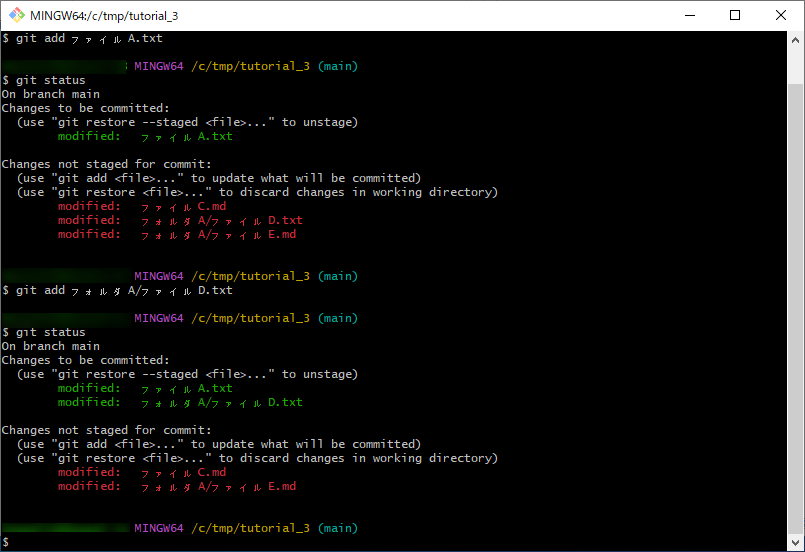The image size is (805, 552).
Task: Close the MINGW64 terminal window
Action: pyautogui.click(x=780, y=15)
